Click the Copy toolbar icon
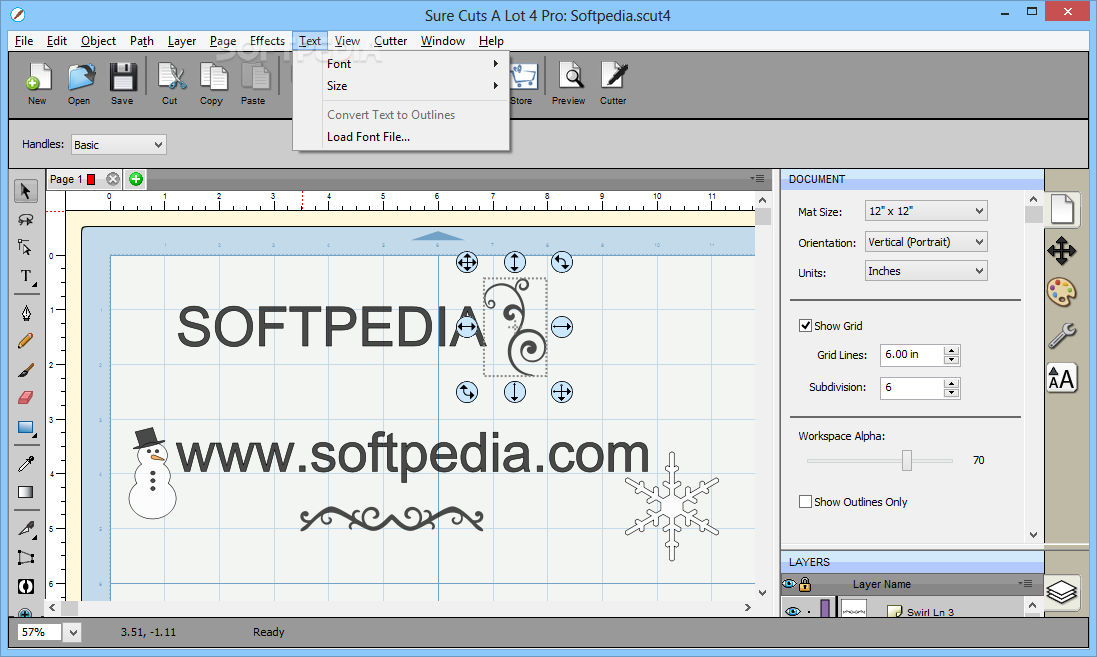The width and height of the screenshot is (1097, 657). [x=213, y=83]
